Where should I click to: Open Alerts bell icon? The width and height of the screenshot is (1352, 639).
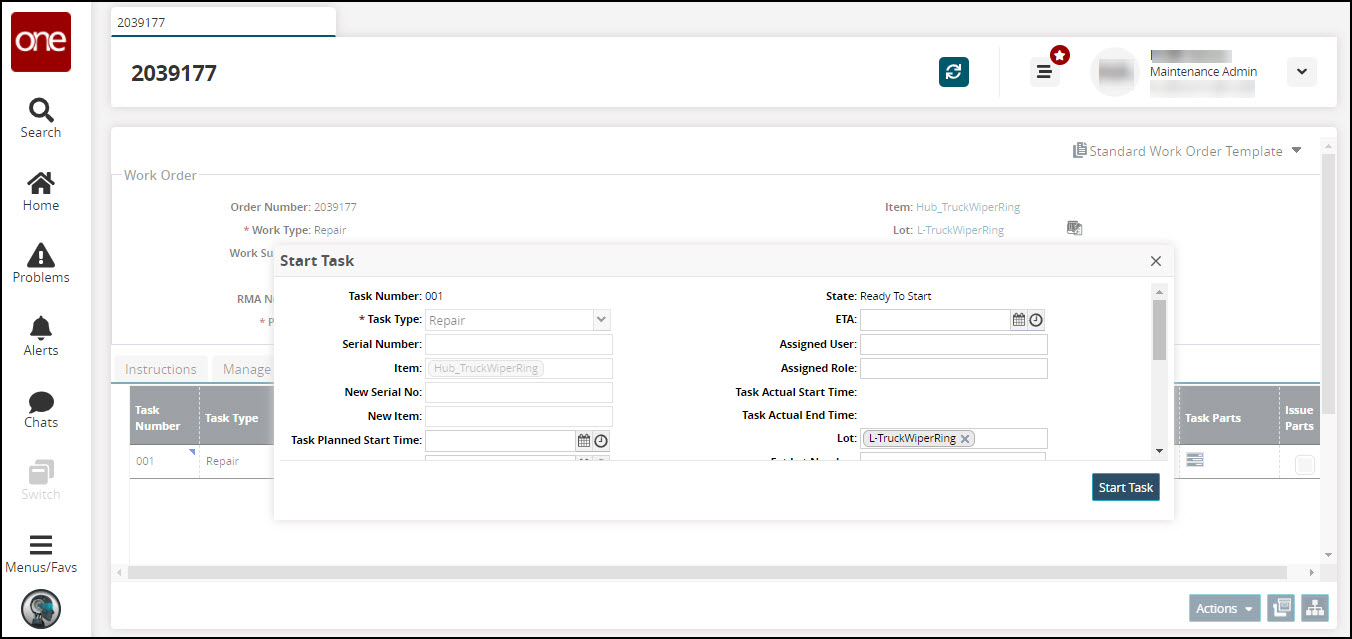tap(41, 336)
